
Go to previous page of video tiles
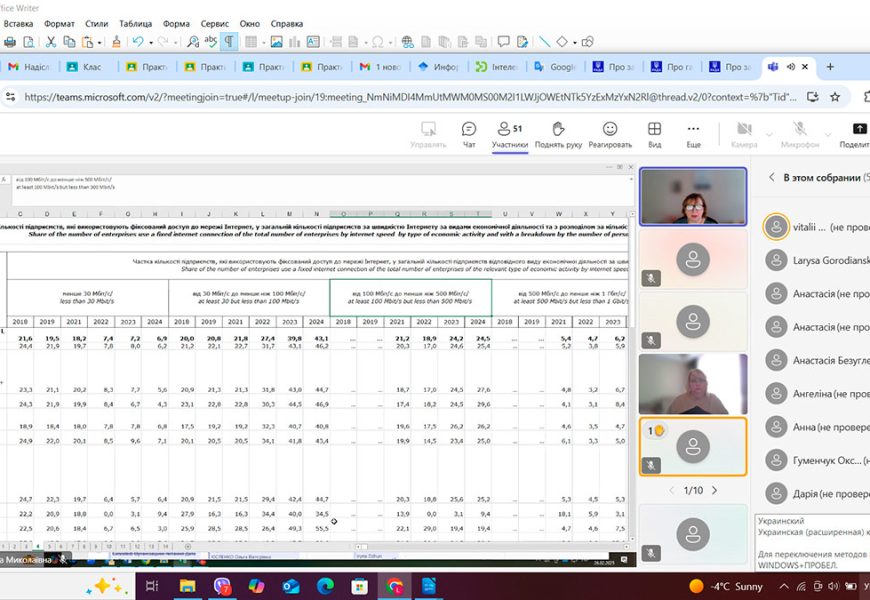[671, 491]
